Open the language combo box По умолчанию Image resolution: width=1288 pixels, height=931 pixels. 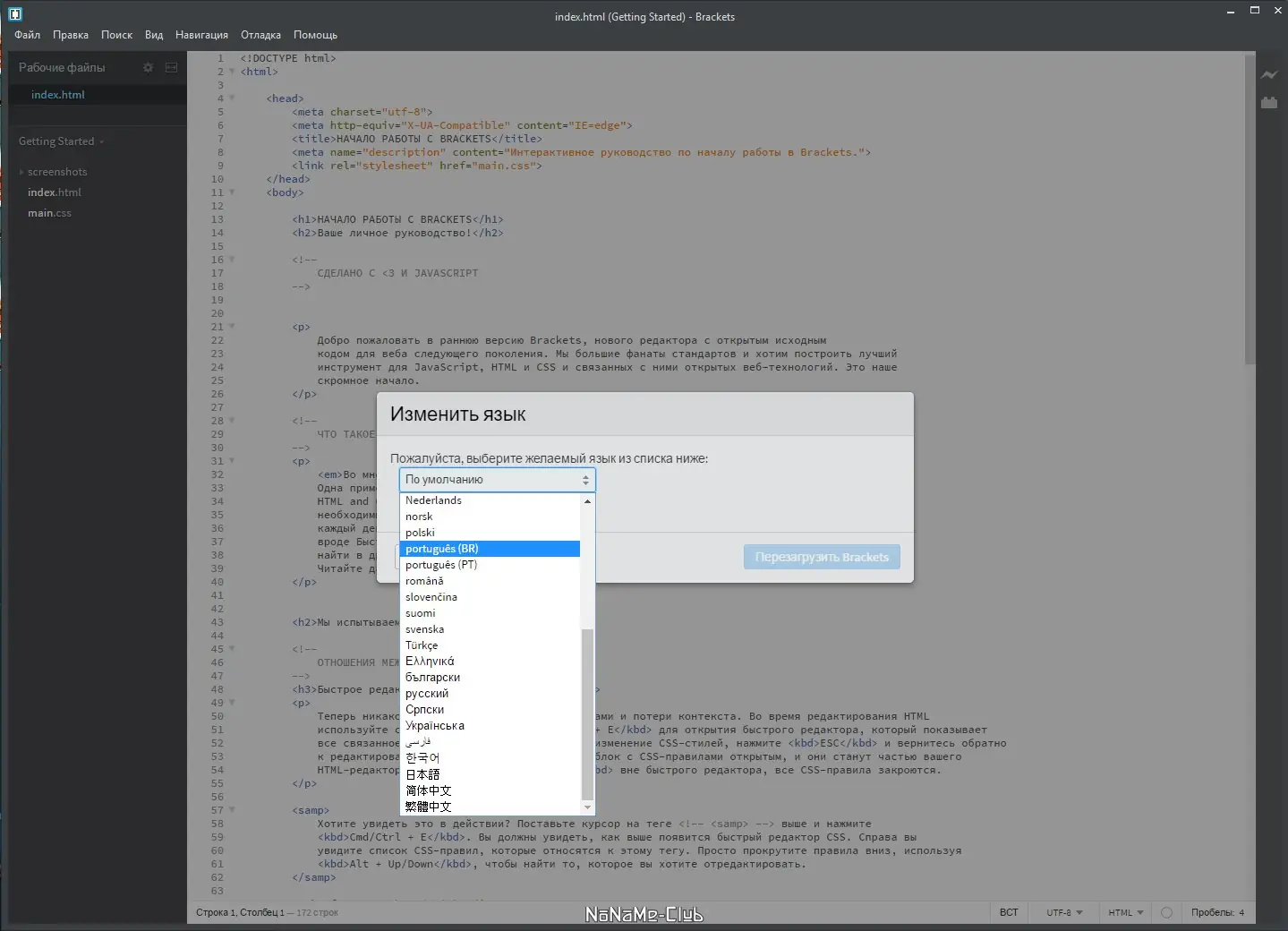tap(497, 480)
